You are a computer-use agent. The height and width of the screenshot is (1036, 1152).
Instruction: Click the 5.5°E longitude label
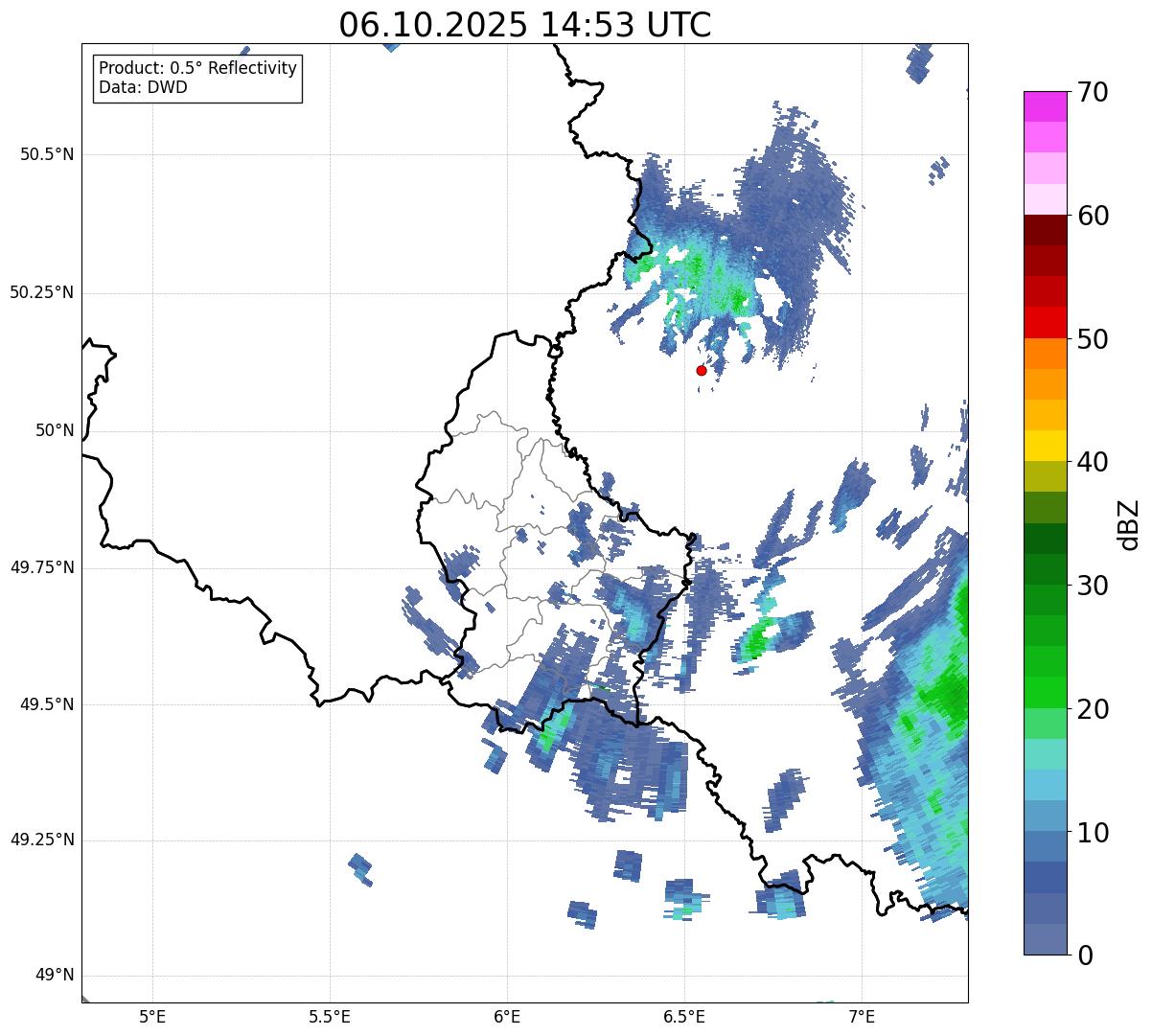coord(330,1016)
